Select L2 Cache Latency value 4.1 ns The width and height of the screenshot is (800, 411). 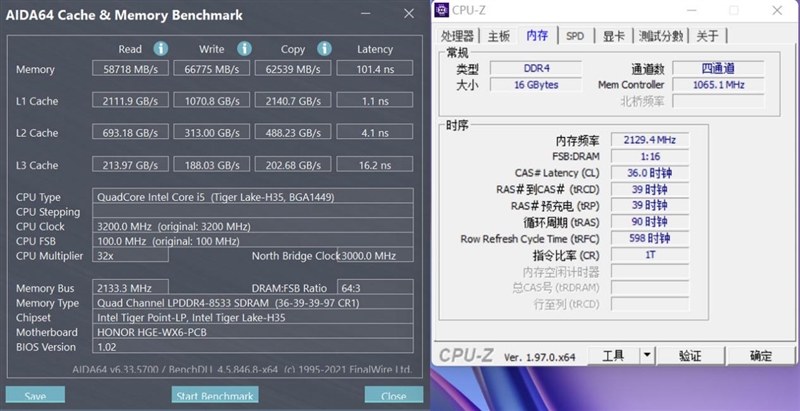374,132
